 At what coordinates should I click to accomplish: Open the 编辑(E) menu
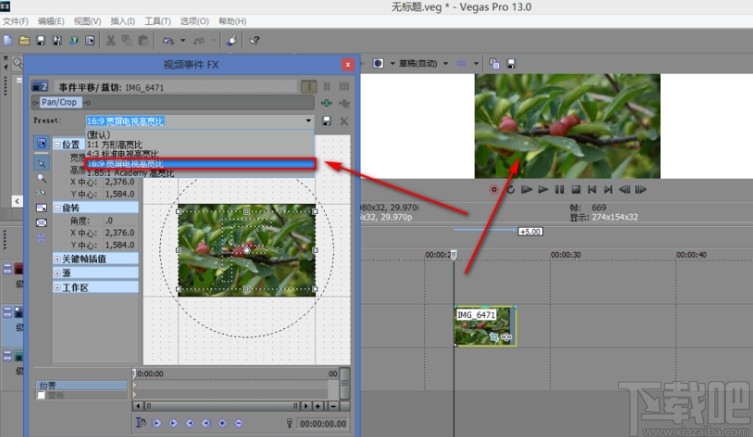pos(51,21)
